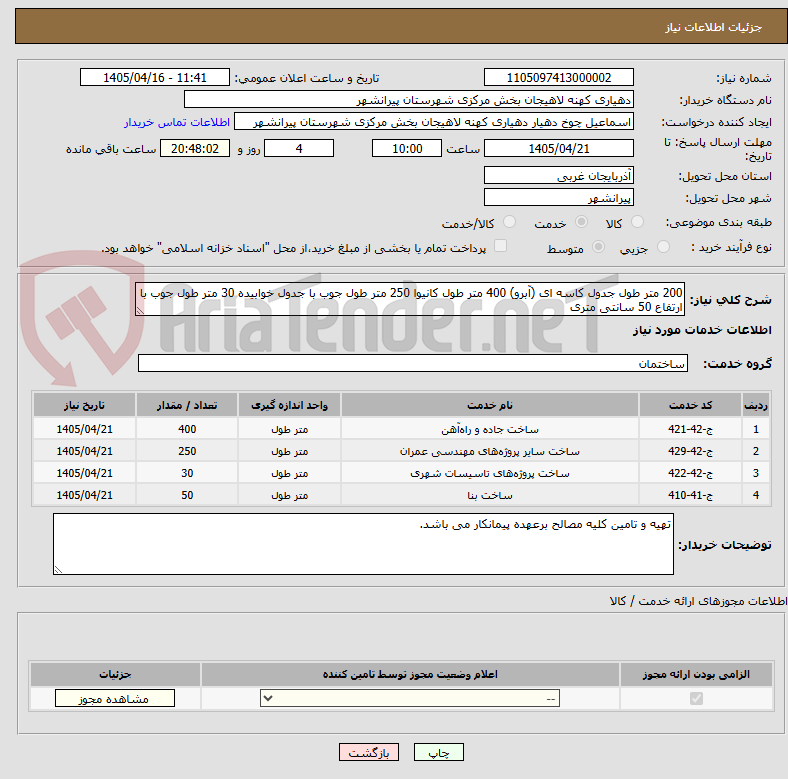Screen dimensions: 788x779
Task: Toggle the mandatory permit checkbox
Action: [696, 698]
